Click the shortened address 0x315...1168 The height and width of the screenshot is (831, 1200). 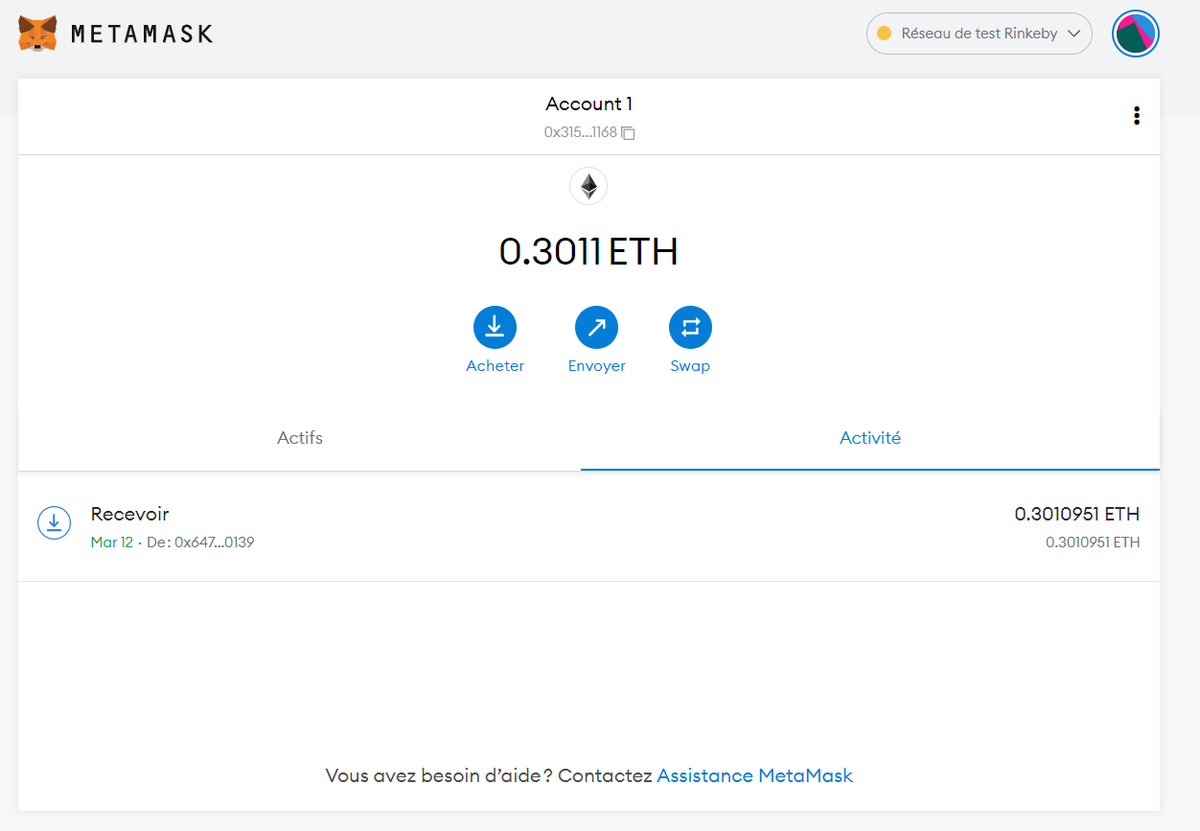tap(580, 132)
